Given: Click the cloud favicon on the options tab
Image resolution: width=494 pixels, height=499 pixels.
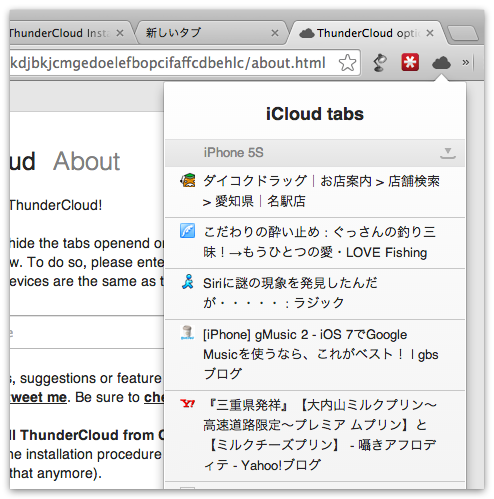Looking at the screenshot, I should 307,33.
